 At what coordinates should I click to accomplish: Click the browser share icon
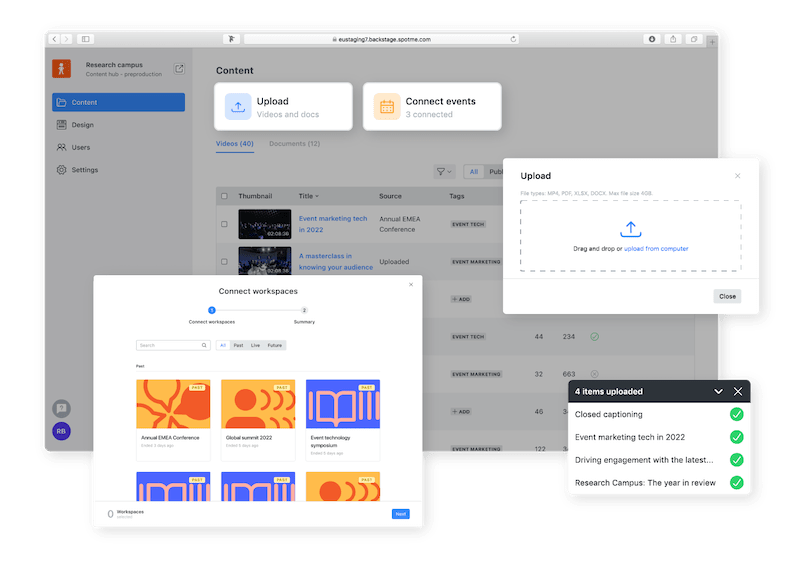tap(673, 39)
